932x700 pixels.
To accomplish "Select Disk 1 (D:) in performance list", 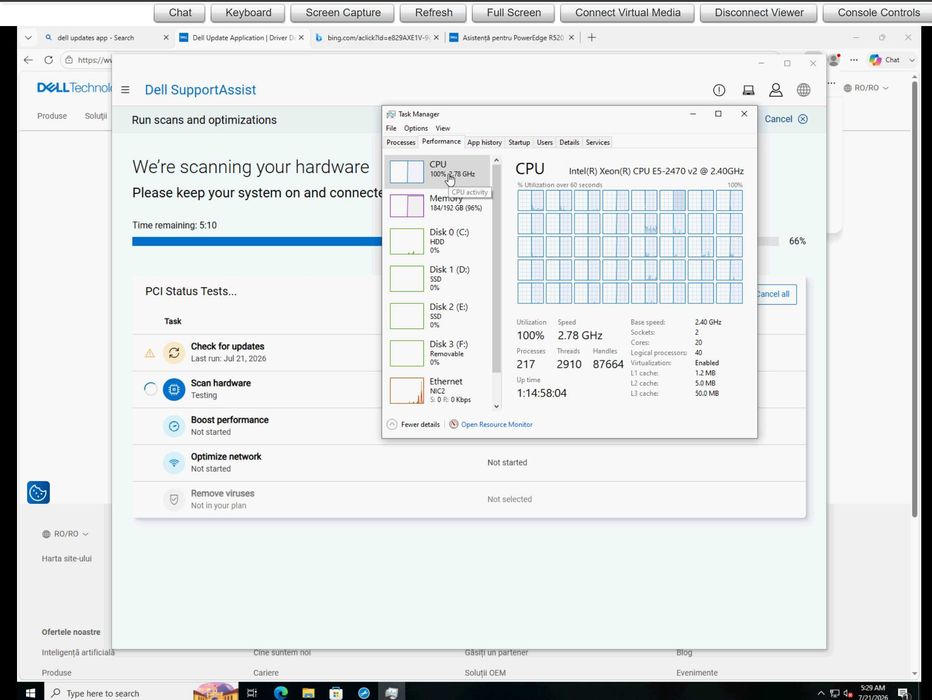I will tap(438, 278).
